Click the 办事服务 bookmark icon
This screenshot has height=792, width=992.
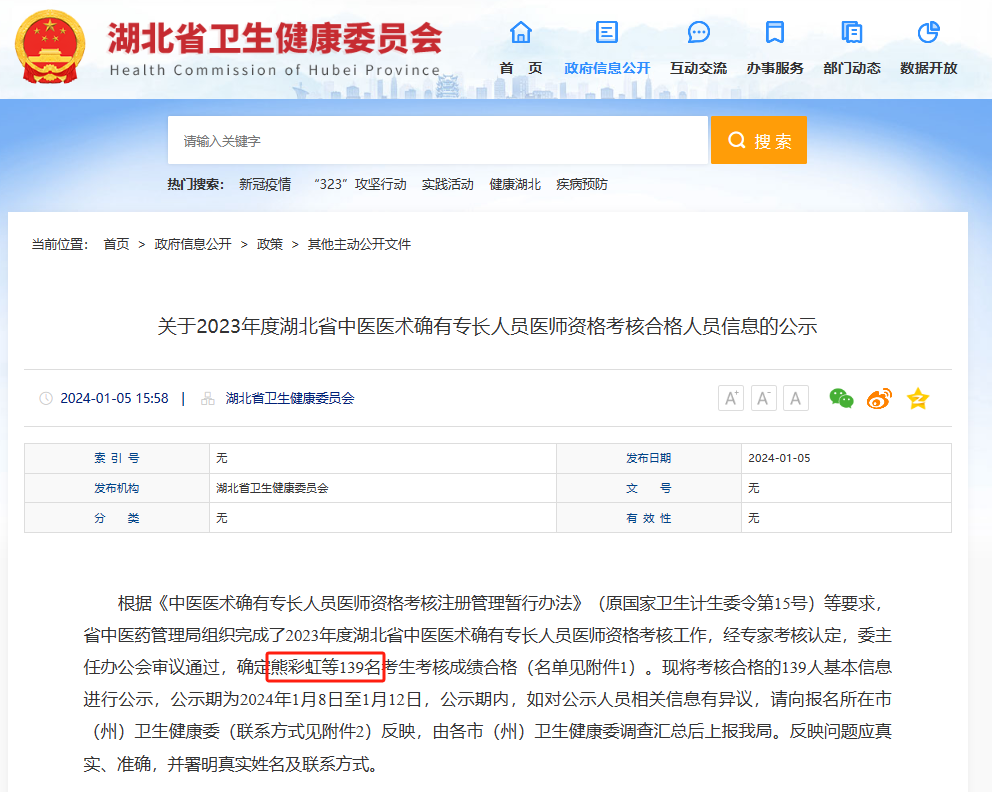pyautogui.click(x=775, y=32)
